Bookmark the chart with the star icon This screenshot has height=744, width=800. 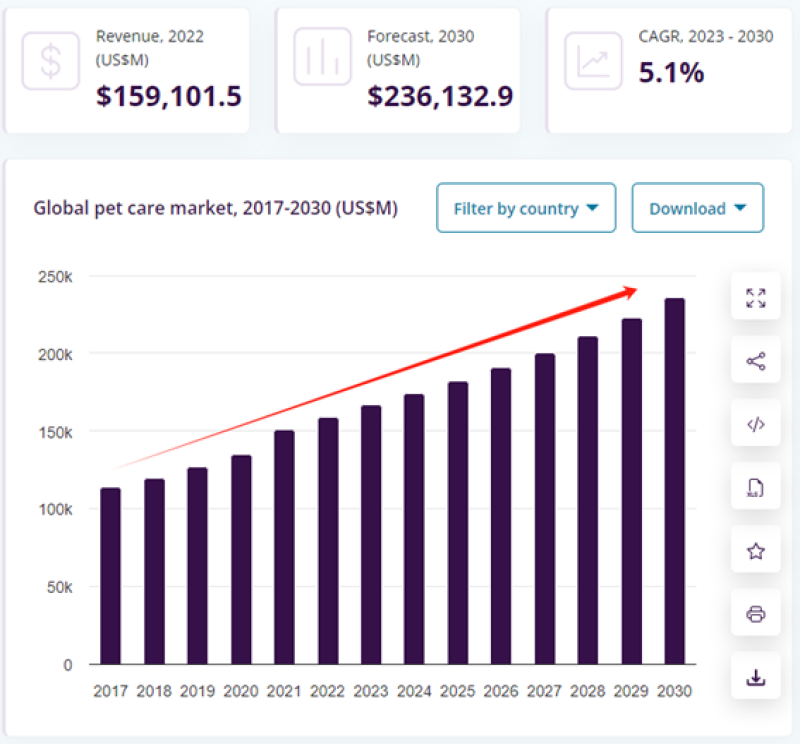pyautogui.click(x=756, y=550)
